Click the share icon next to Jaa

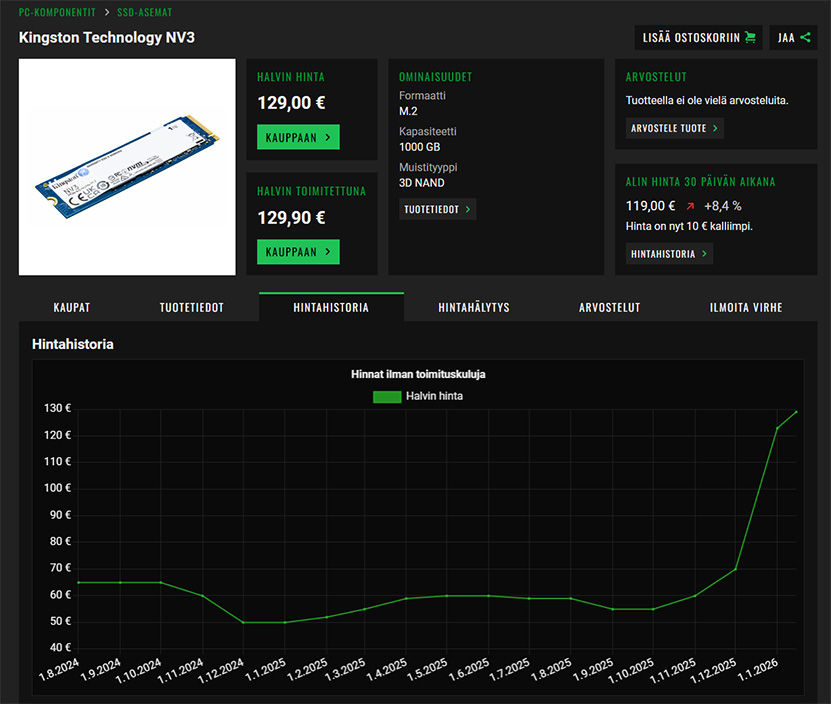(806, 38)
